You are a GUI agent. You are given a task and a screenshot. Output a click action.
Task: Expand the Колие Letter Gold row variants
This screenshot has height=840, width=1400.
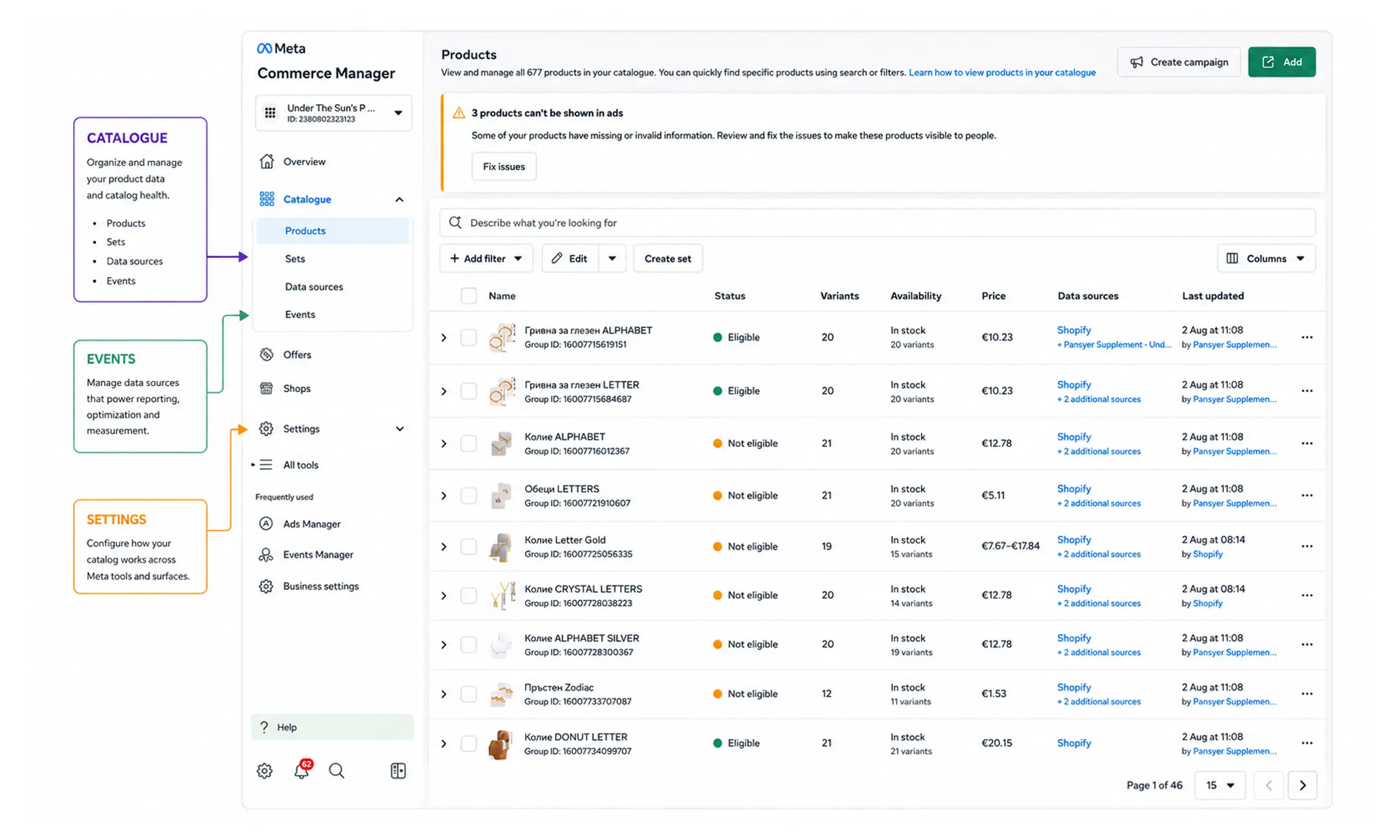pos(444,546)
